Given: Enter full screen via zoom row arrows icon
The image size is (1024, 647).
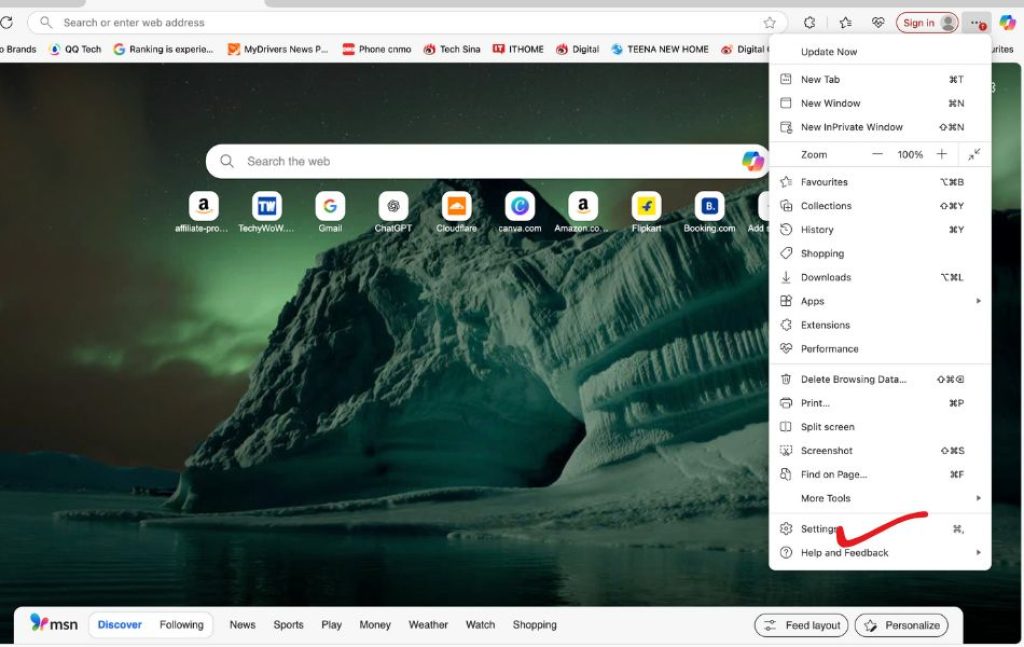Looking at the screenshot, I should [x=974, y=155].
